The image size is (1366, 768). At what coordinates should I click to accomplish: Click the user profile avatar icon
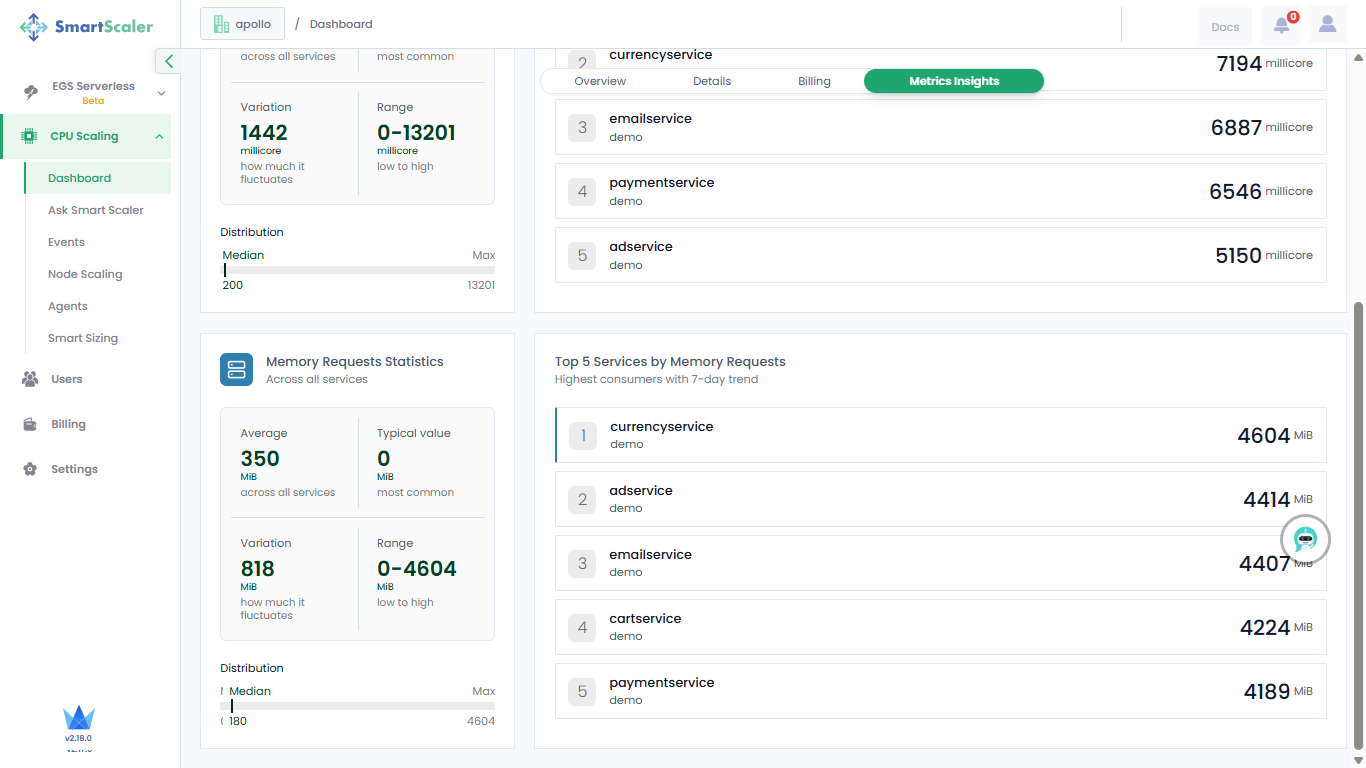1327,25
